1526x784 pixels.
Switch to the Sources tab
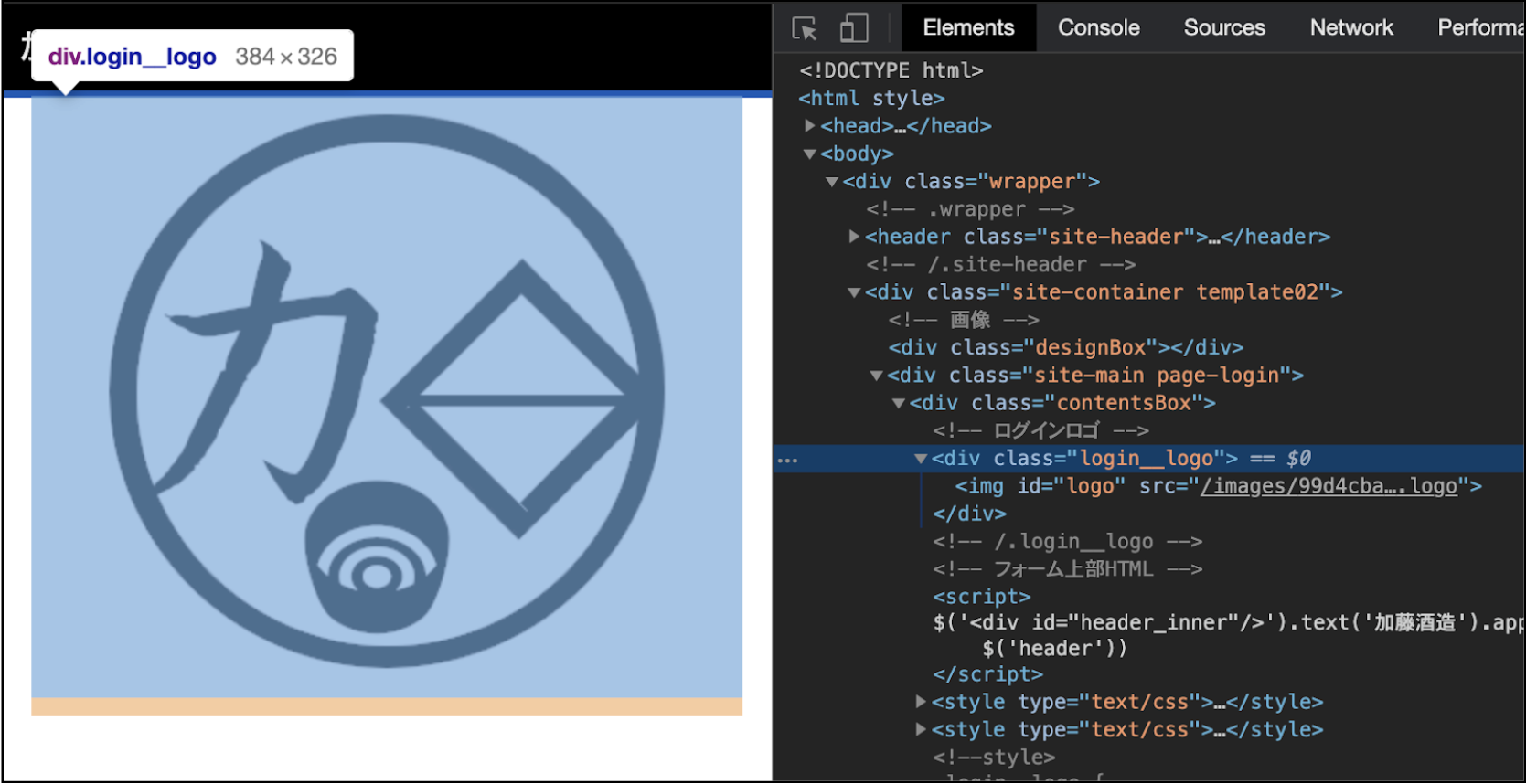coord(1224,27)
